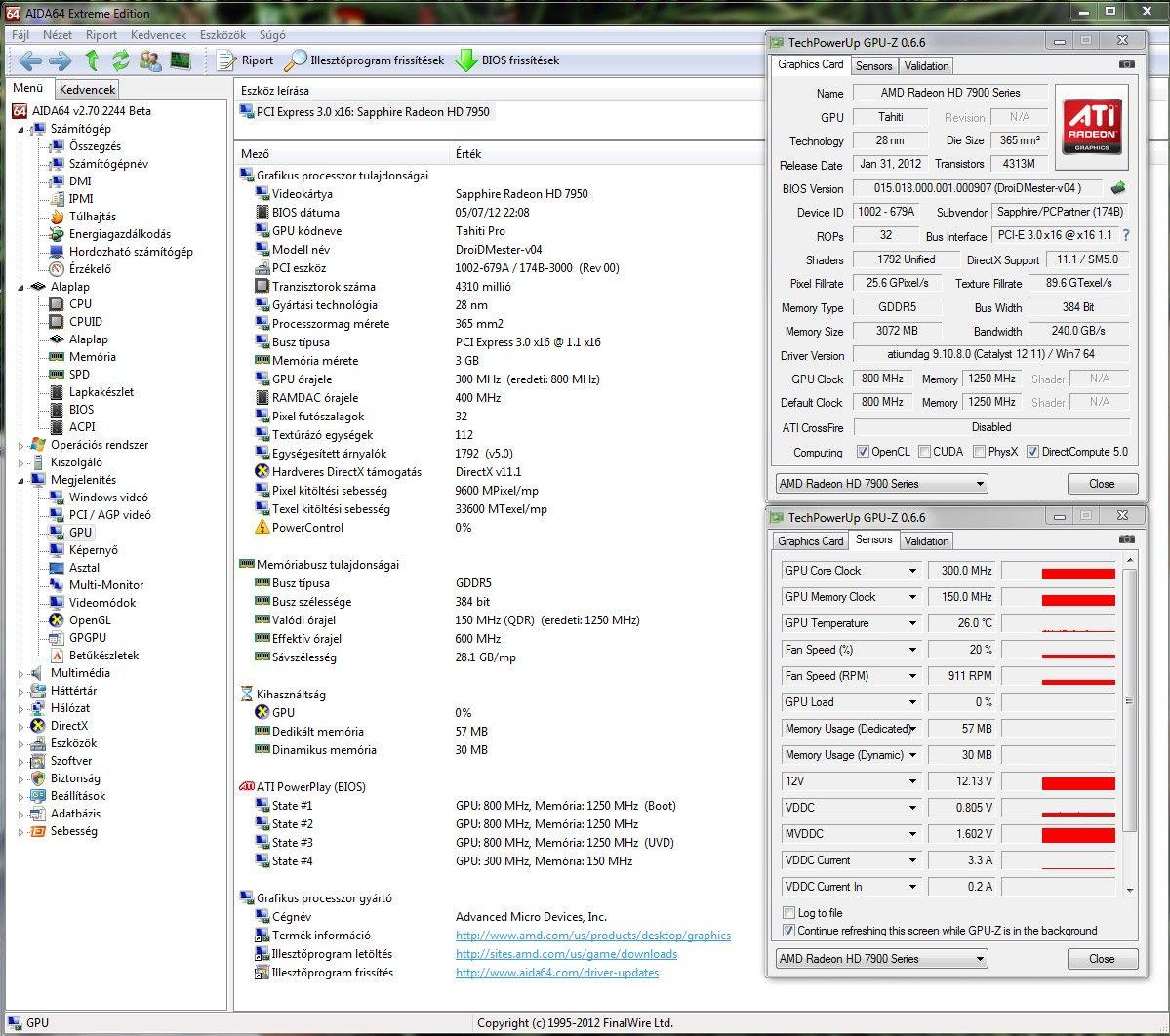This screenshot has height=1036, width=1170.
Task: Switch to Sensors tab in top GPU-Z window
Action: (x=873, y=65)
